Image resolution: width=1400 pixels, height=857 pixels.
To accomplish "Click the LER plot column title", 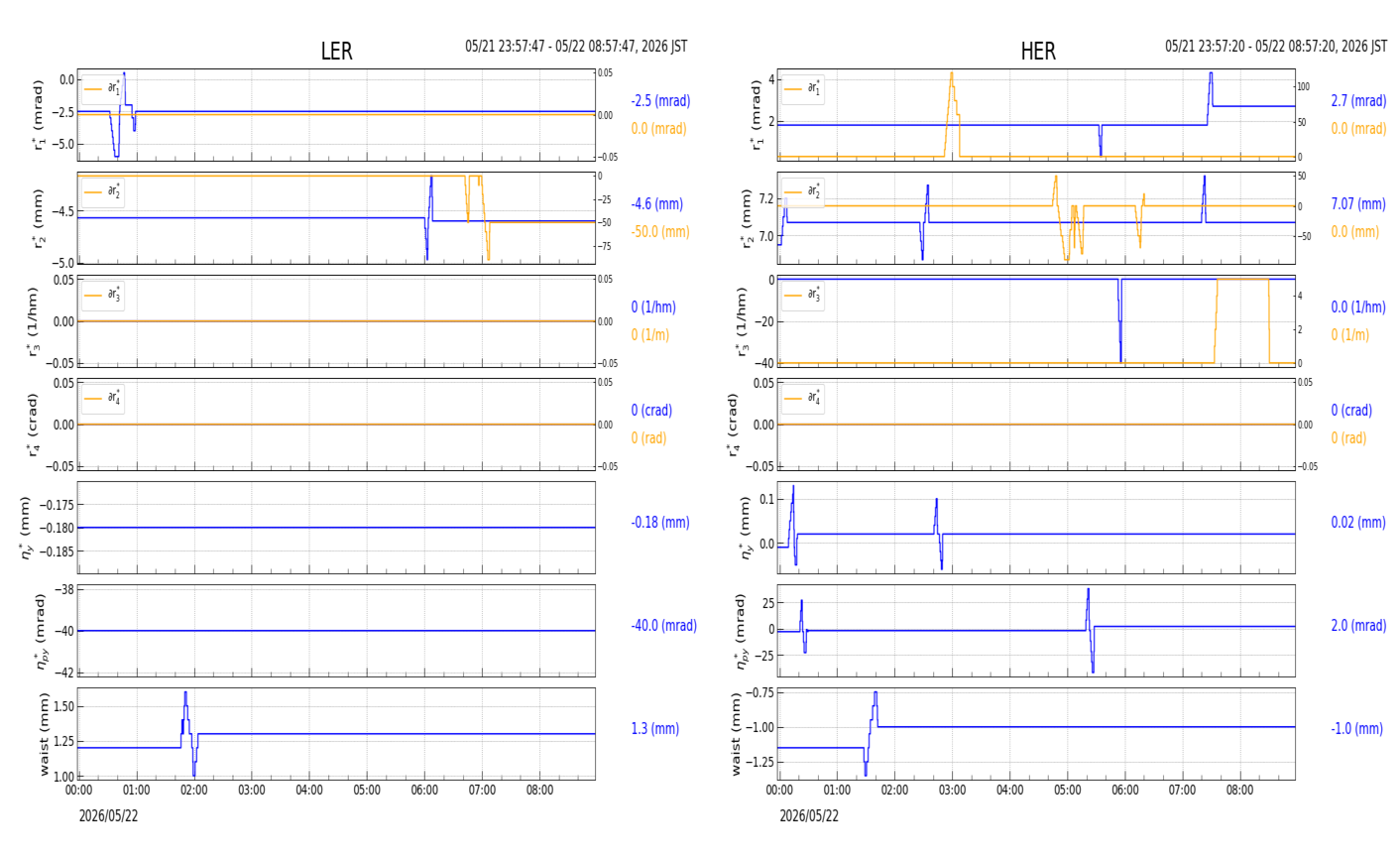I will click(336, 52).
